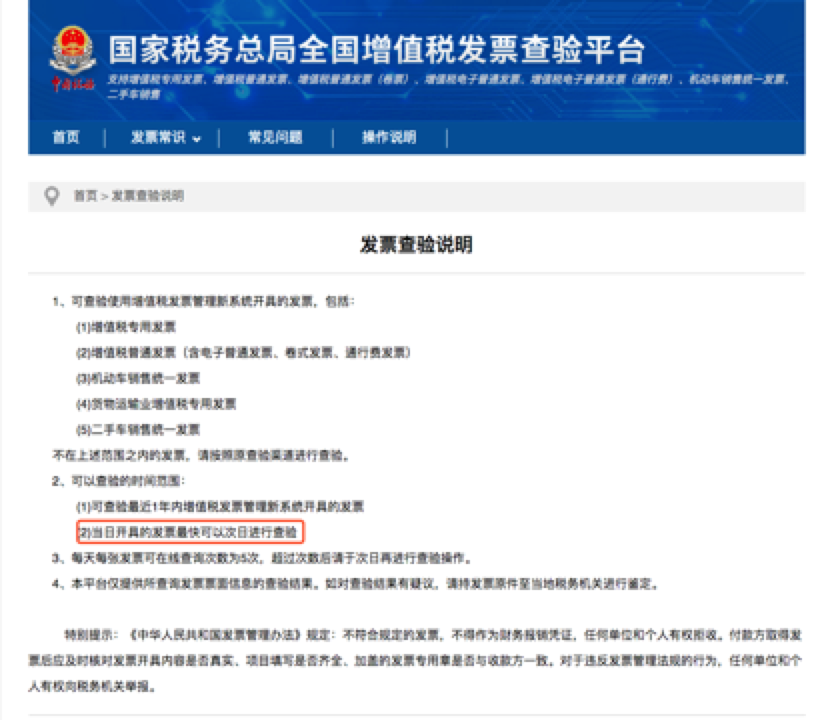Click the site title 国家税务总局全国增值税发票查验平台
This screenshot has width=830, height=720.
pyautogui.click(x=377, y=50)
